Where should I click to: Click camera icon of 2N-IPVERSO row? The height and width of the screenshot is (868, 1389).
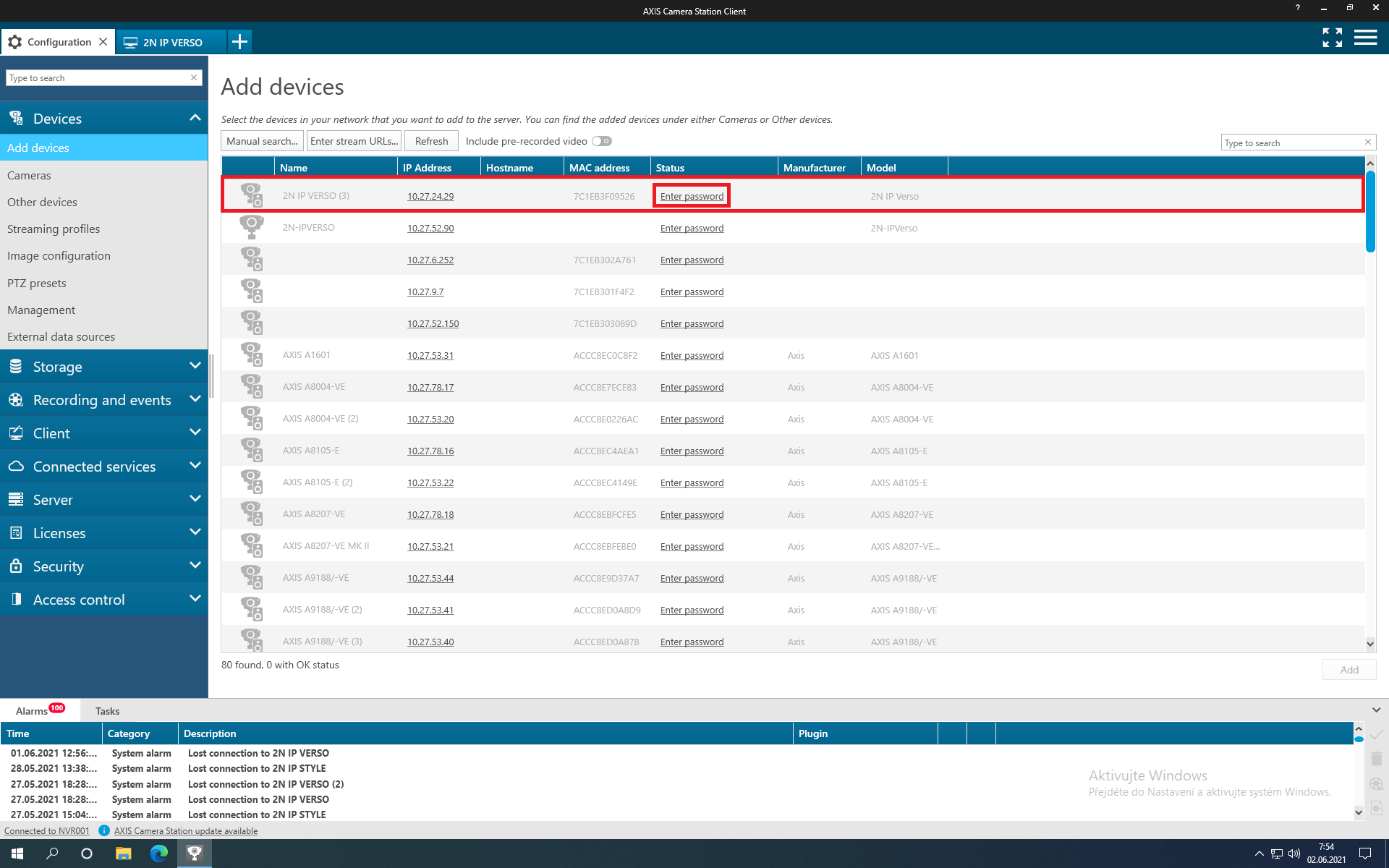pos(251,227)
